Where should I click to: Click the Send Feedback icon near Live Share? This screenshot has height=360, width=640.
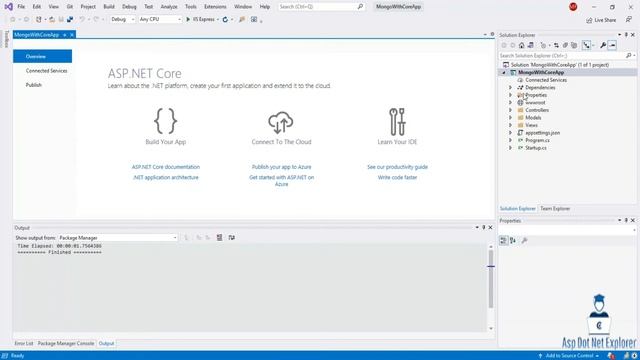(629, 20)
